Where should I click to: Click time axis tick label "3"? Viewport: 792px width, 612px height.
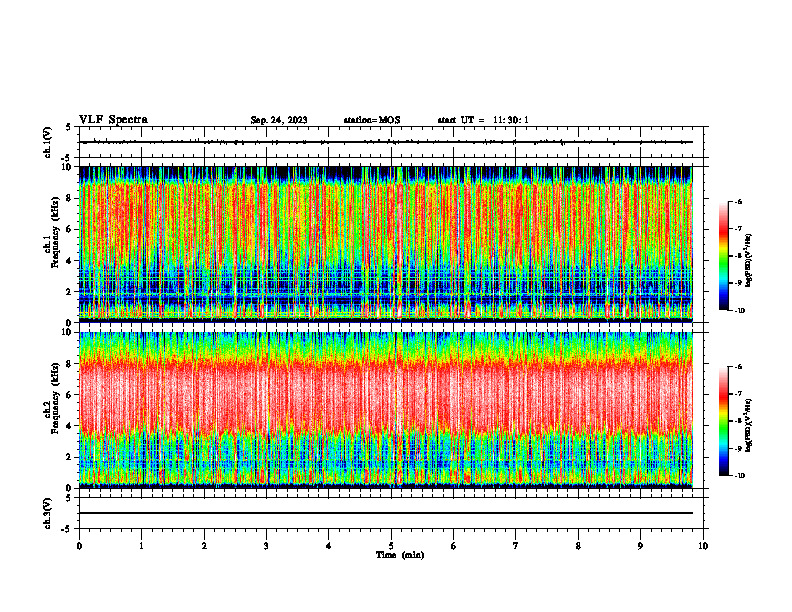266,546
